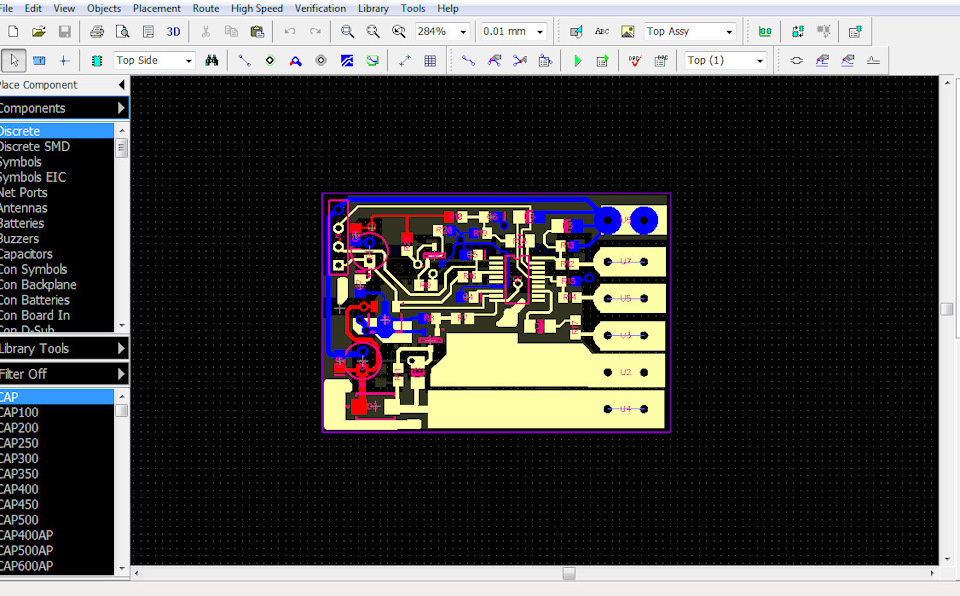Screen dimensions: 960x596
Task: Open the table grid tool
Action: coord(430,61)
